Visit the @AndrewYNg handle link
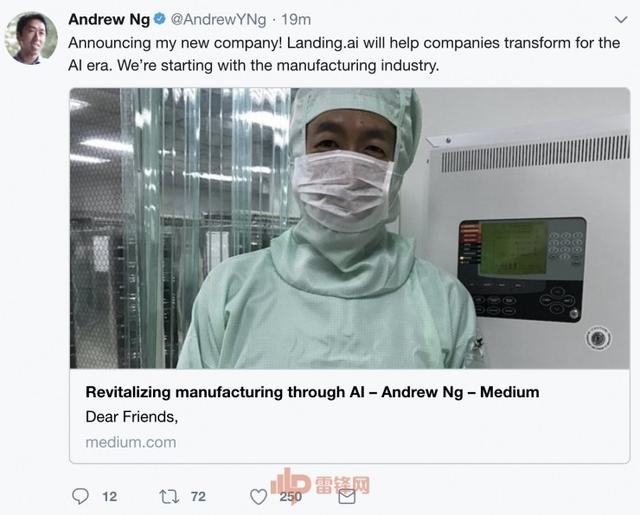Viewport: 640px width, 515px height. point(218,19)
